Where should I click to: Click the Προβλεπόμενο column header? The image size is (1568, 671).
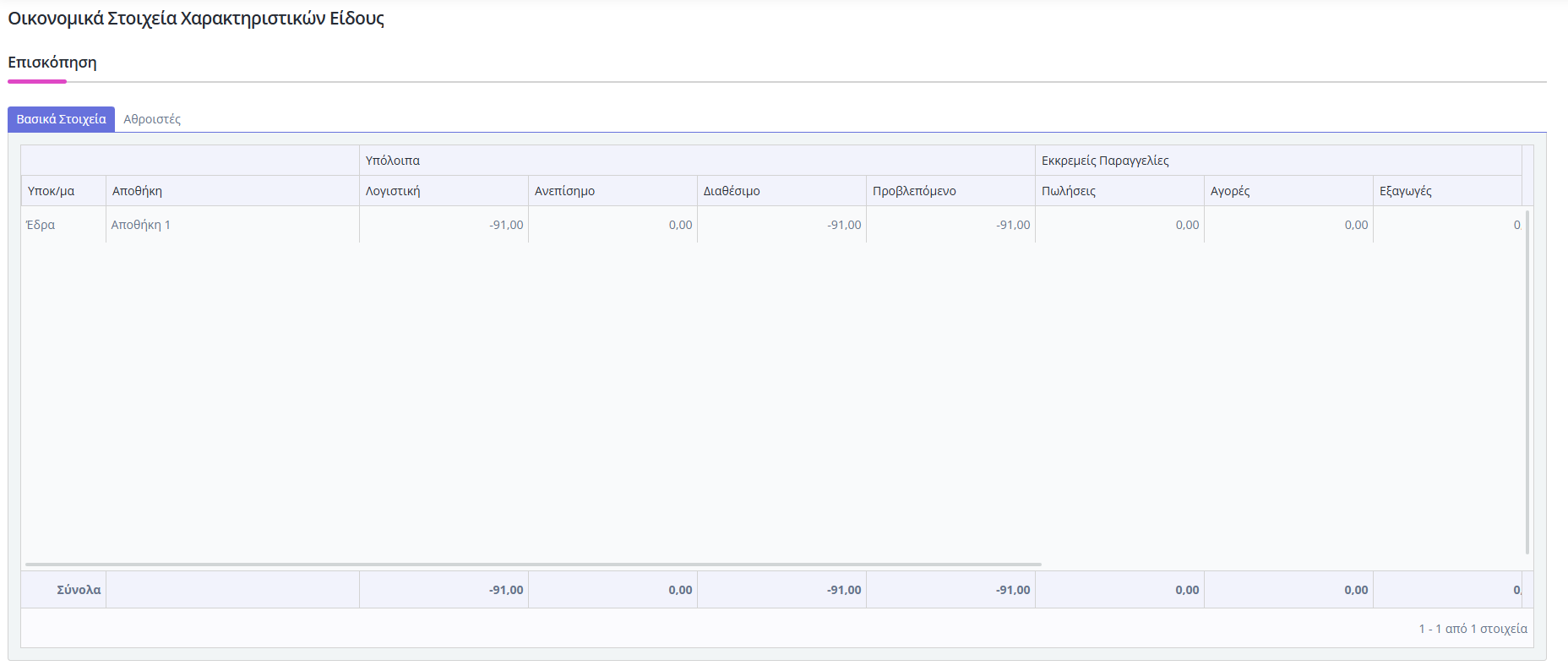coord(950,191)
